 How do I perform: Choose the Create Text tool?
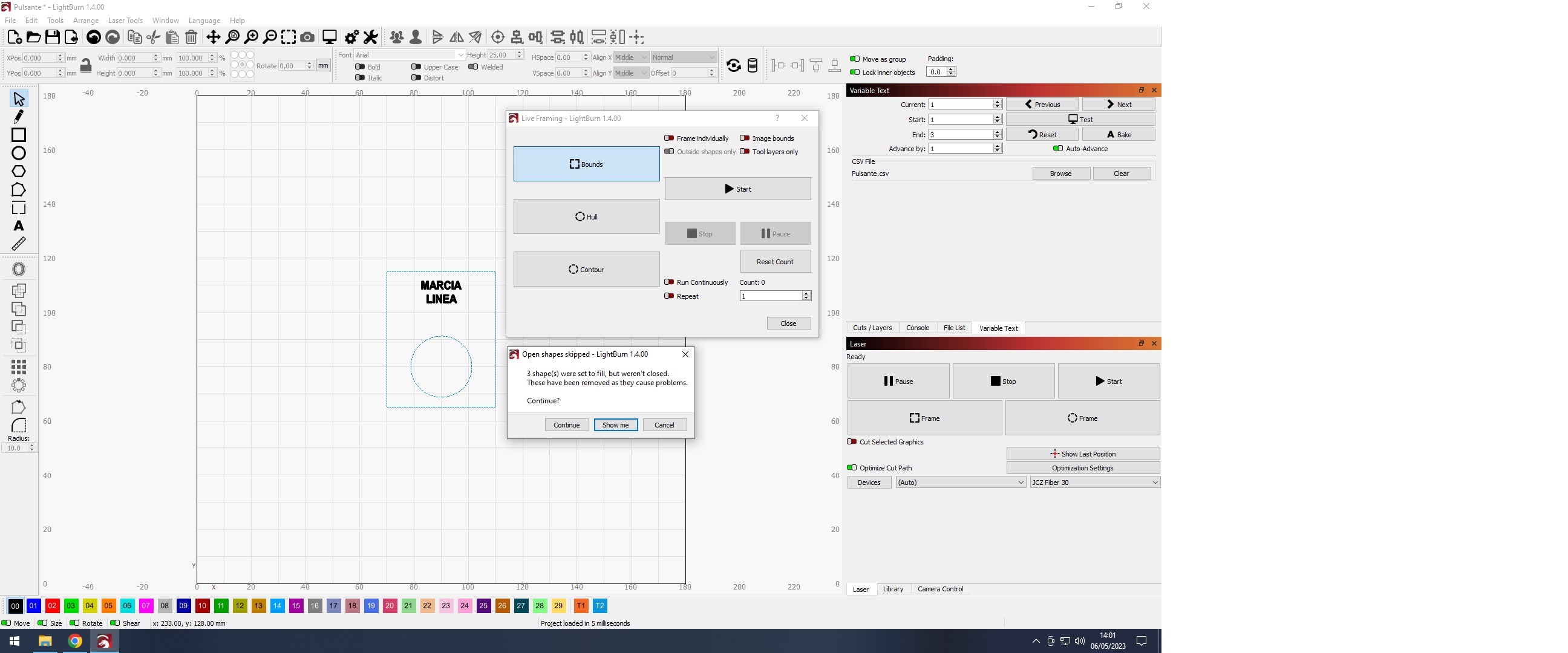(x=18, y=226)
